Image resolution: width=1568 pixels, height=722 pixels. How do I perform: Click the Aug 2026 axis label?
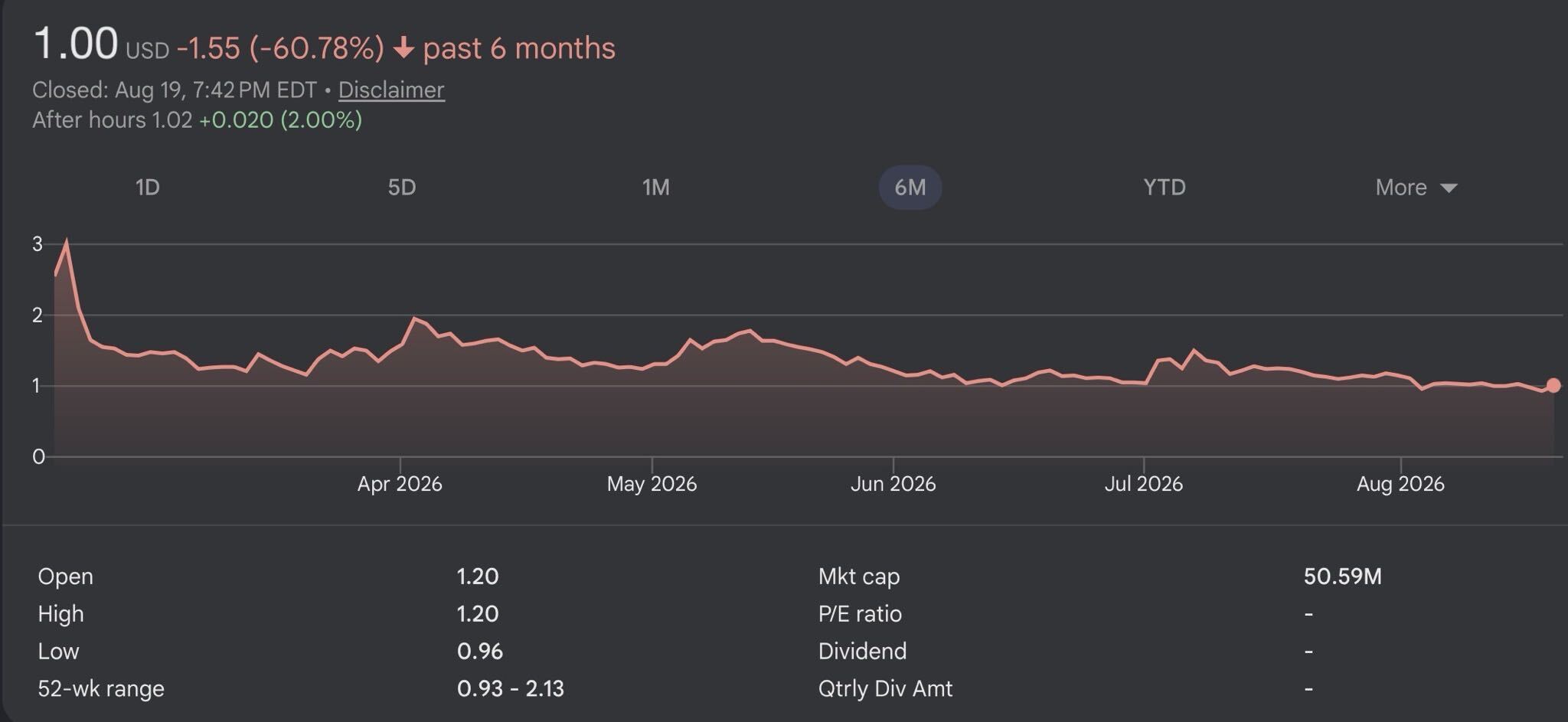(x=1400, y=484)
